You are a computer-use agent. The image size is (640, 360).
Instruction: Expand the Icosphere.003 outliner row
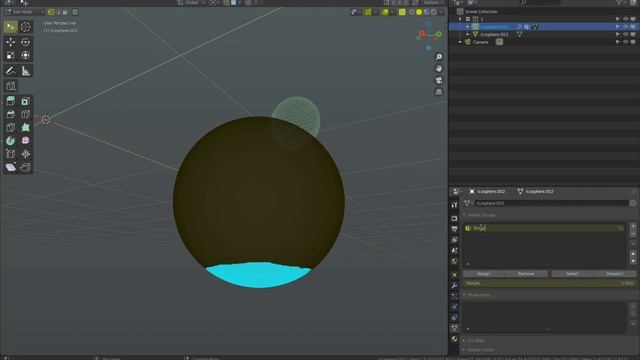[x=468, y=34]
